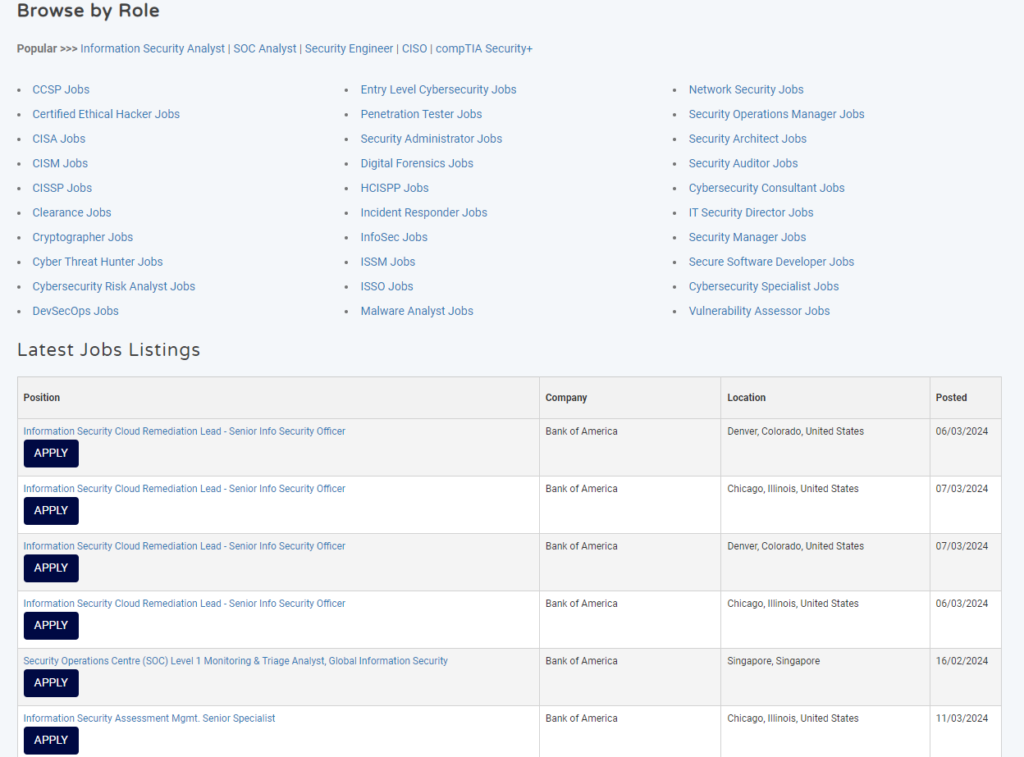Viewport: 1024px width, 757px height.
Task: Go to CISM Jobs
Action: (x=60, y=163)
